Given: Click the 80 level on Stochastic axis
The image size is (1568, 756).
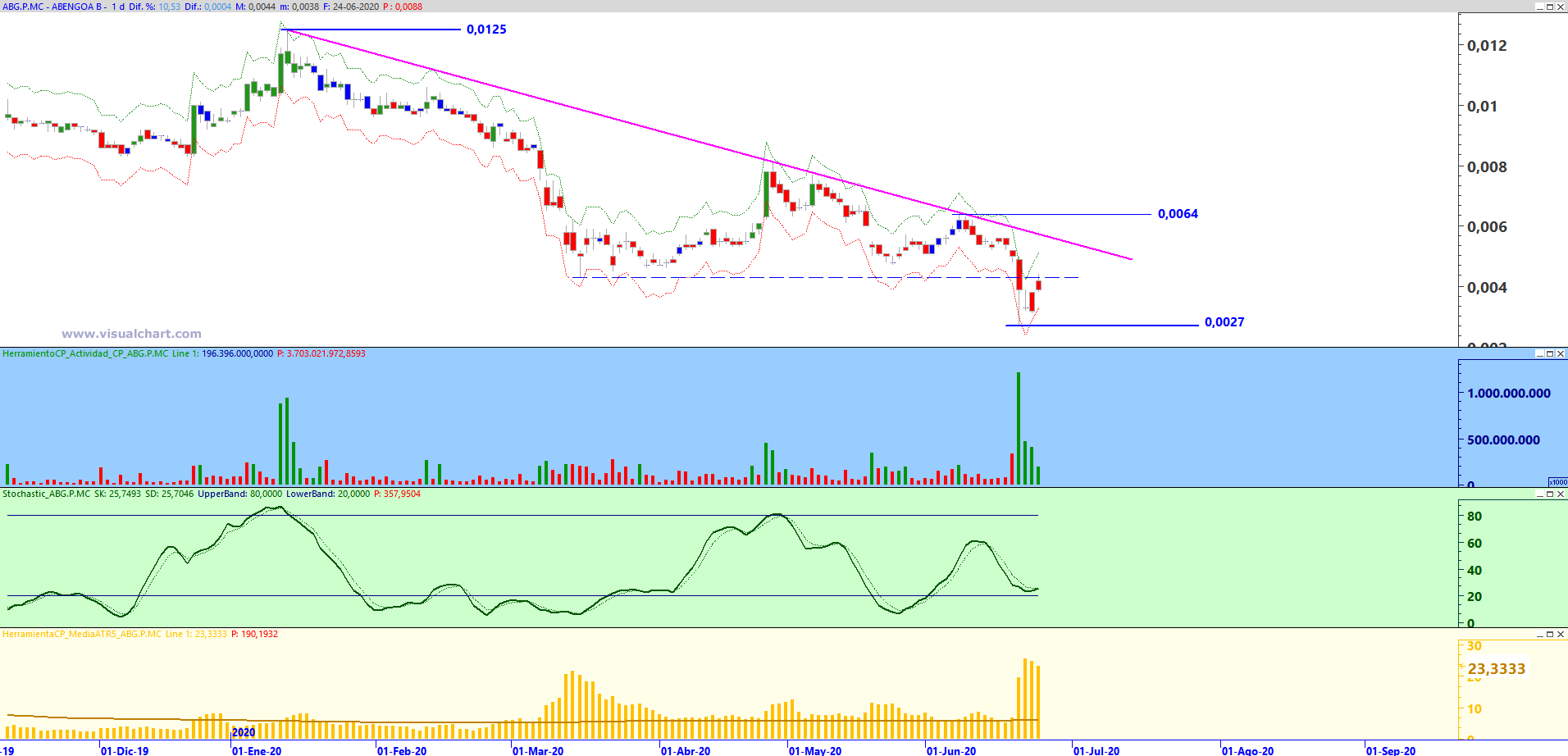Looking at the screenshot, I should (x=1475, y=517).
